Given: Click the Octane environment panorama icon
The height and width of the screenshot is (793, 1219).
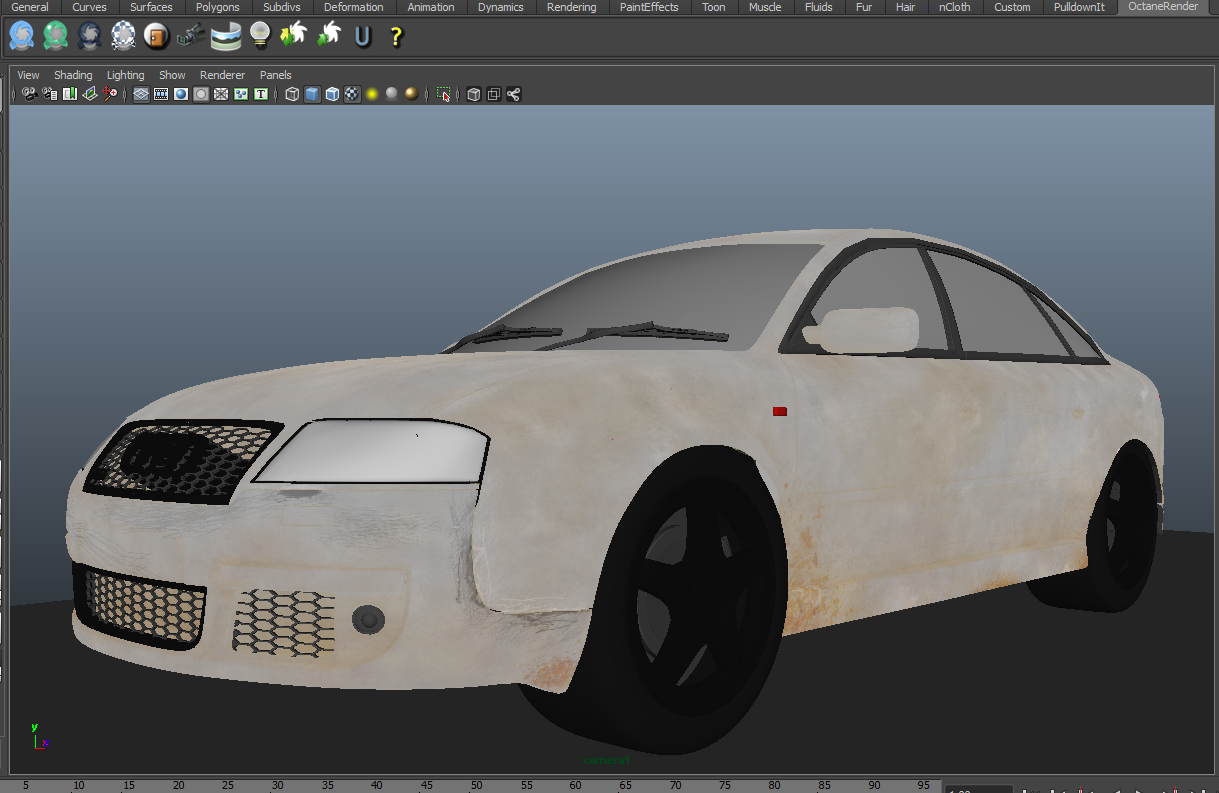Looking at the screenshot, I should pyautogui.click(x=226, y=37).
